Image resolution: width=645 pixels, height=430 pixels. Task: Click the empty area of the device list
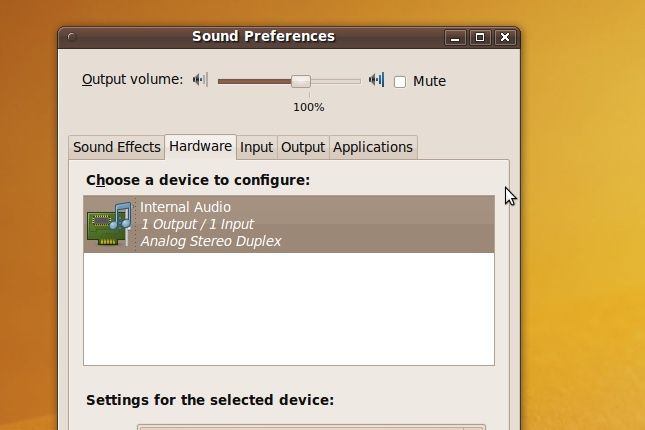[289, 309]
